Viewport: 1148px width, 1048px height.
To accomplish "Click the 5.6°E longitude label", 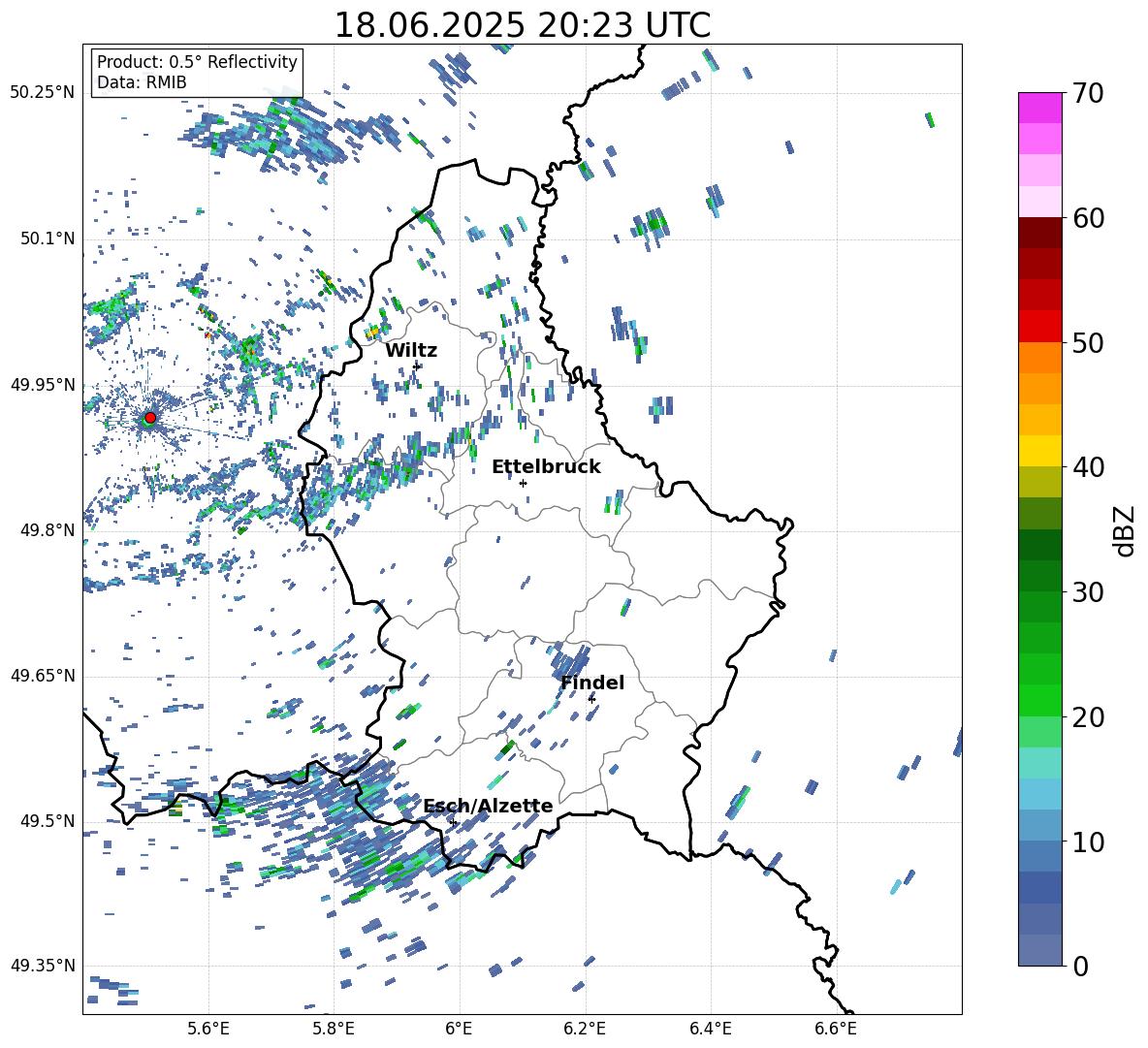I will tap(208, 1030).
